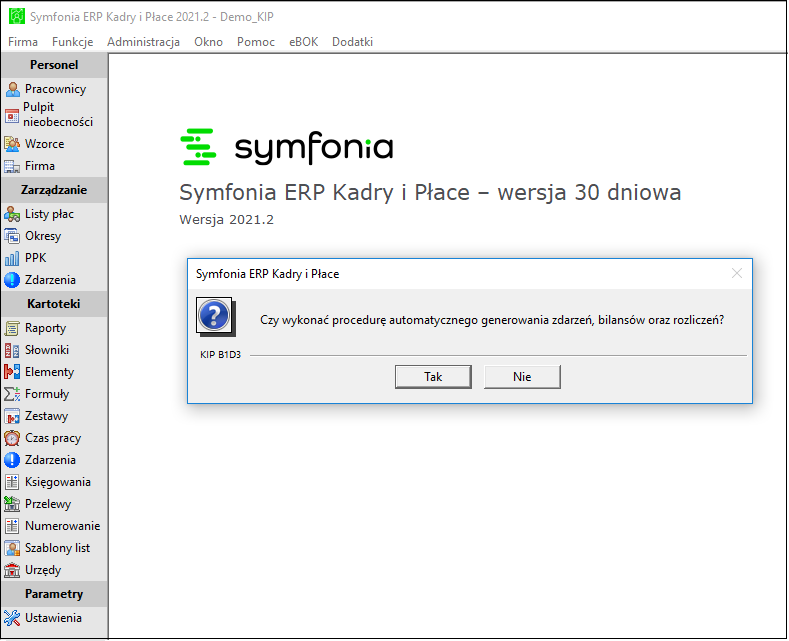Open the Funkcje menu
Image resolution: width=789 pixels, height=641 pixels.
(72, 42)
